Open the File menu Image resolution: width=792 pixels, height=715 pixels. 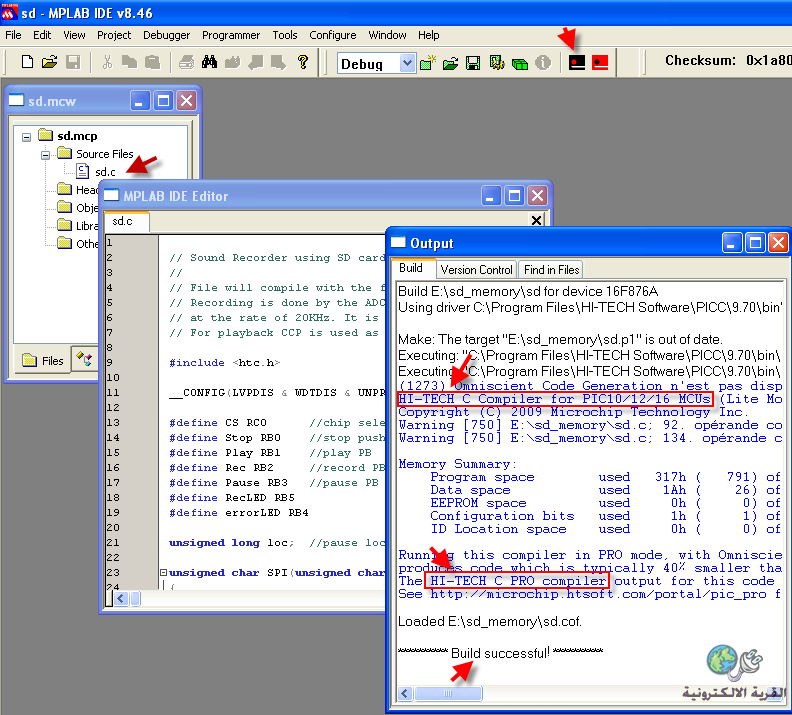point(13,35)
